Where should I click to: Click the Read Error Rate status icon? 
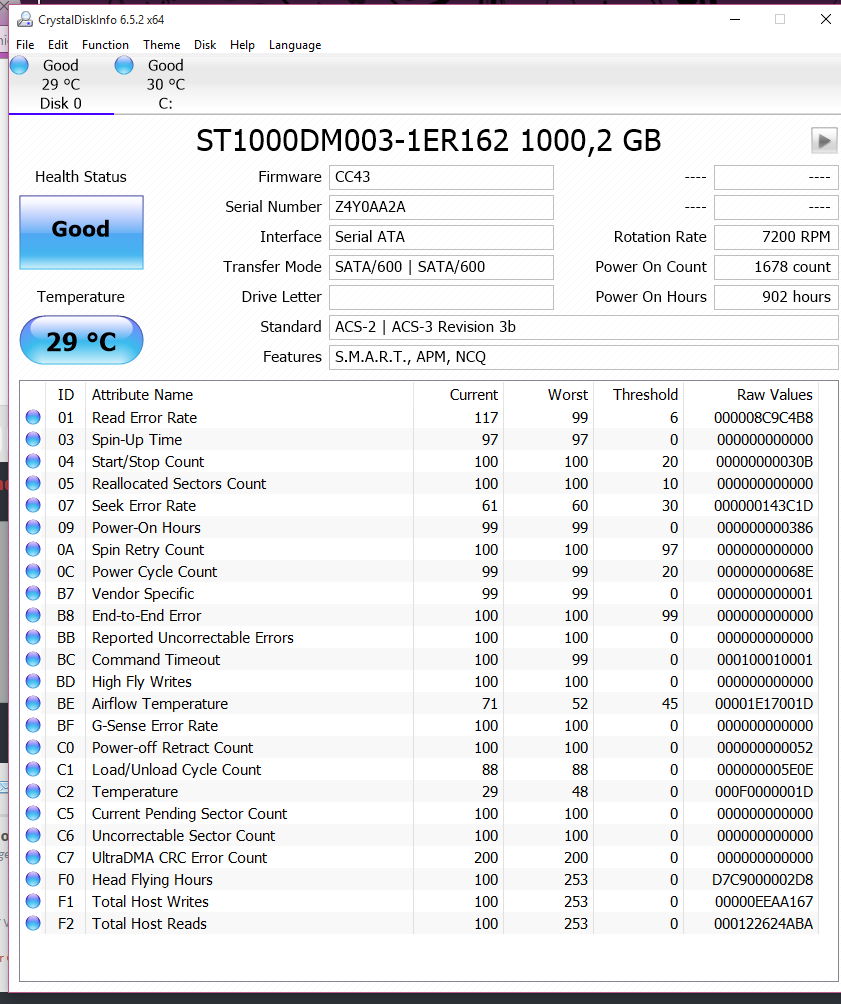click(33, 418)
